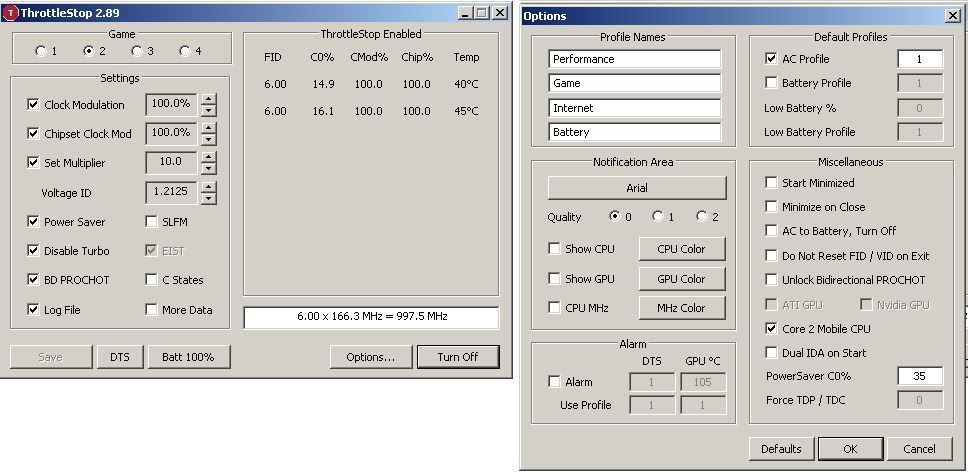Lower Voltage ID with down arrow

pos(209,198)
